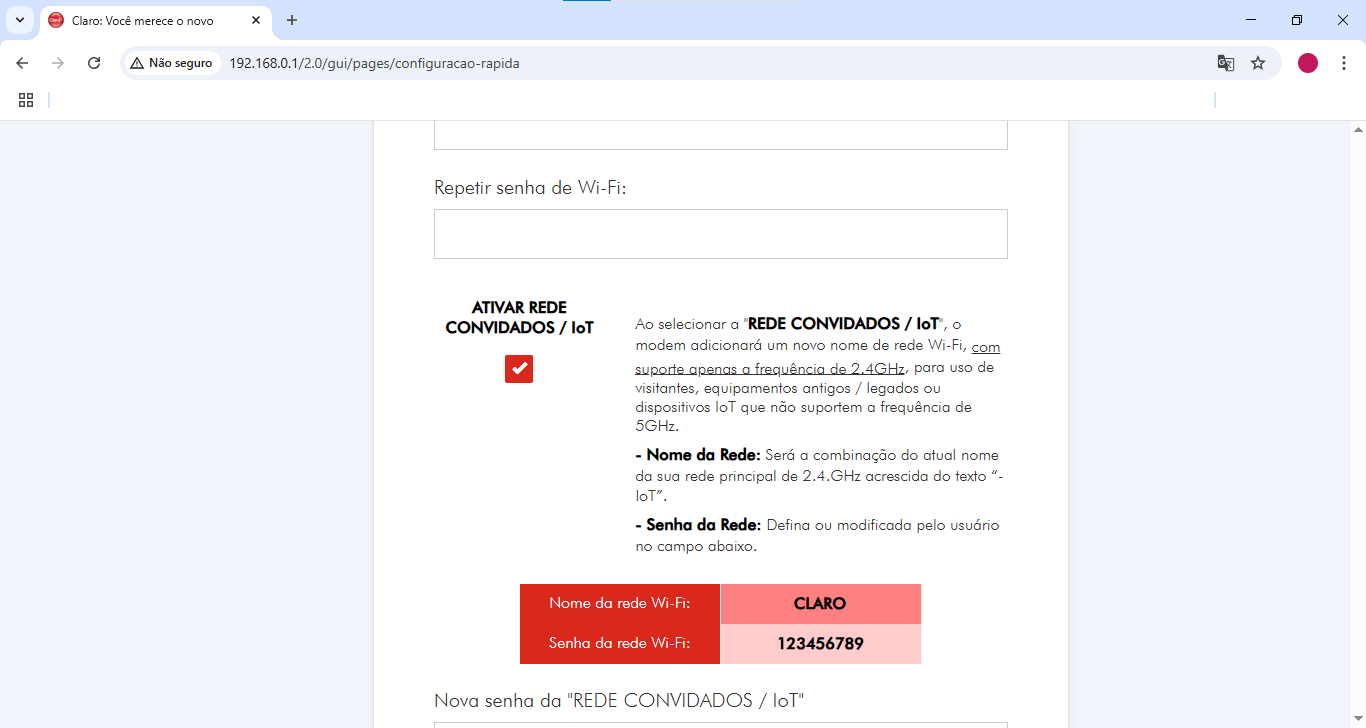Open the Chrome profile avatar

click(x=1308, y=63)
